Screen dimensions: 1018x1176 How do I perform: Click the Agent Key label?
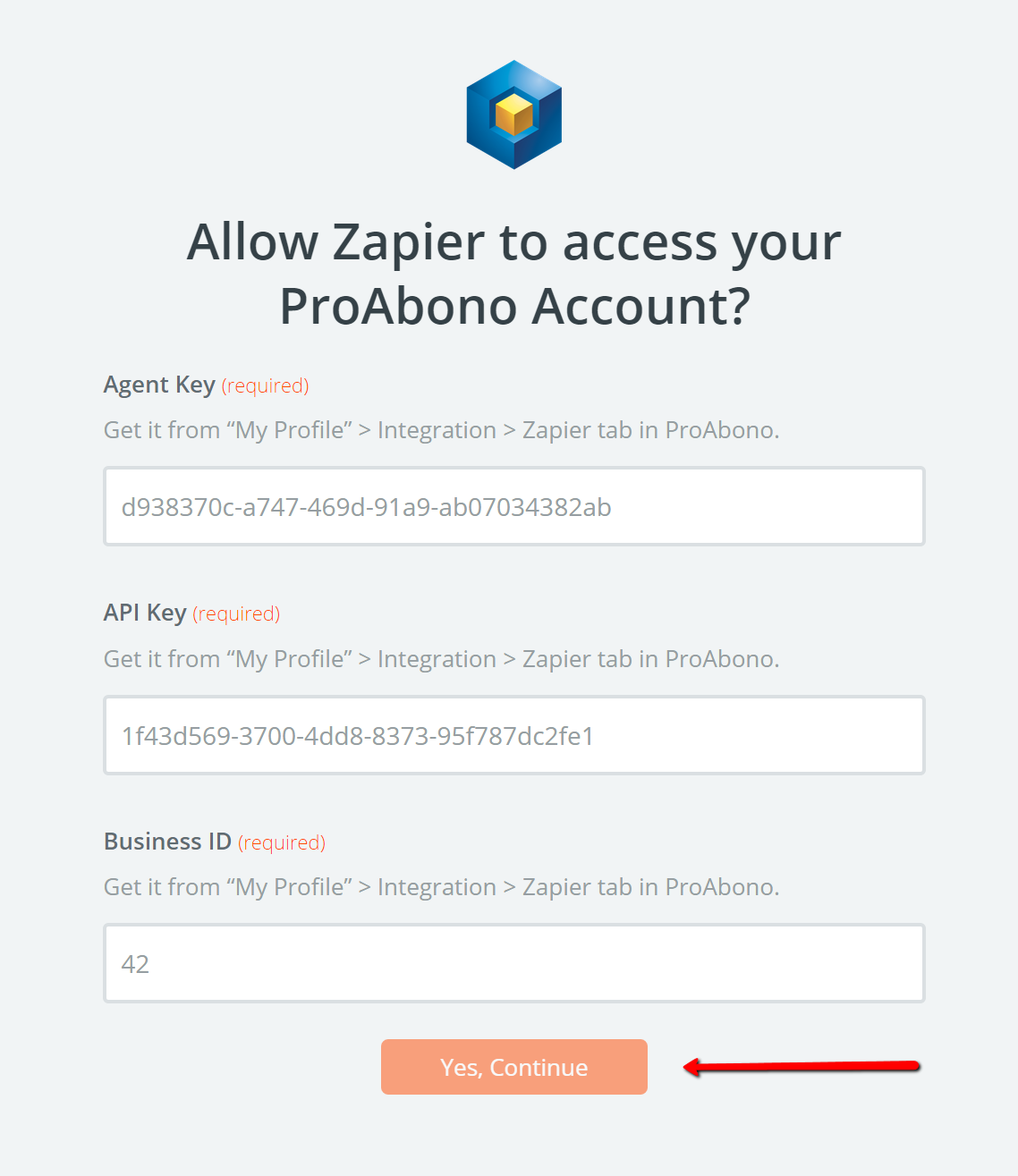pos(159,385)
